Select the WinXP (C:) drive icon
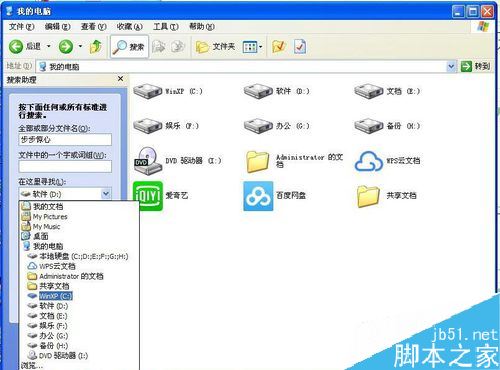 (148, 91)
